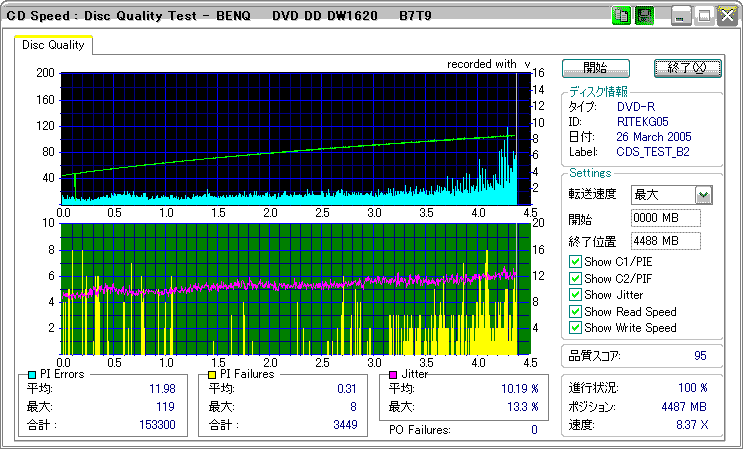The width and height of the screenshot is (743, 449).
Task: Toggle Show C2/PIF checkbox
Action: [575, 278]
